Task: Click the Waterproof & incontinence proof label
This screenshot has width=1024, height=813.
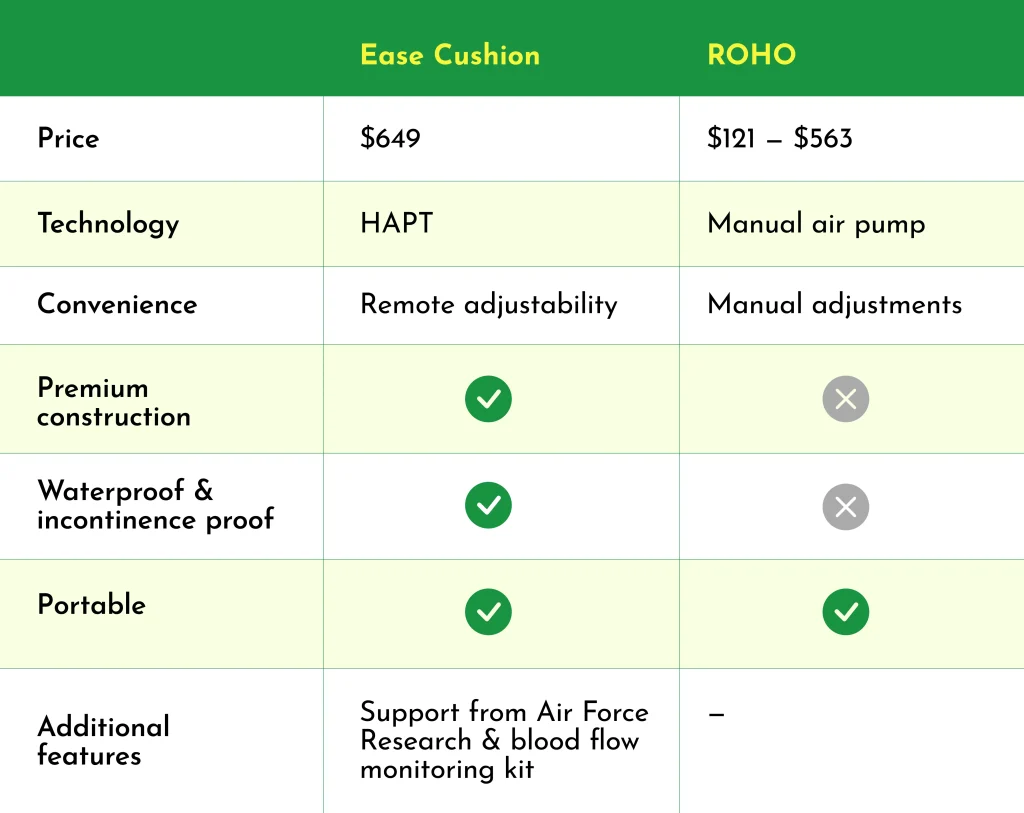Action: pyautogui.click(x=155, y=505)
